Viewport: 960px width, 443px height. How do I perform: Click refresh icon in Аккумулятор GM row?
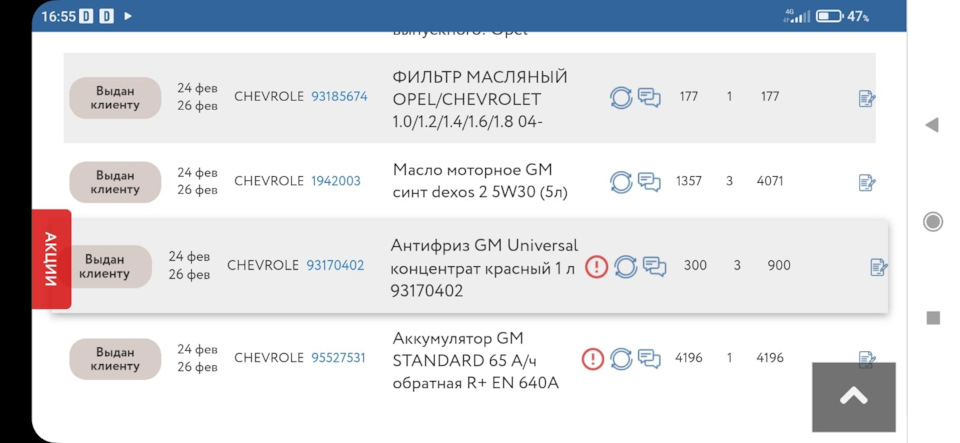(x=621, y=359)
